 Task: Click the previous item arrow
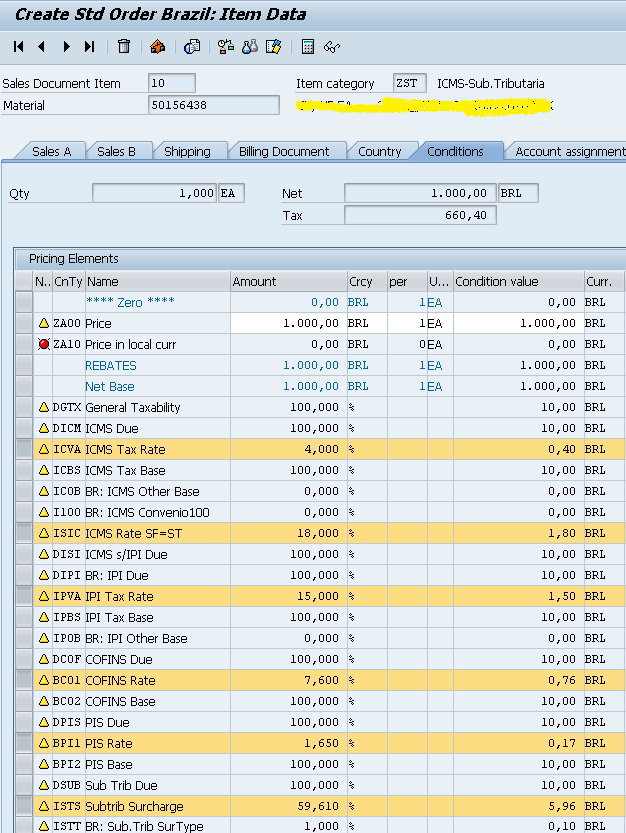(42, 46)
